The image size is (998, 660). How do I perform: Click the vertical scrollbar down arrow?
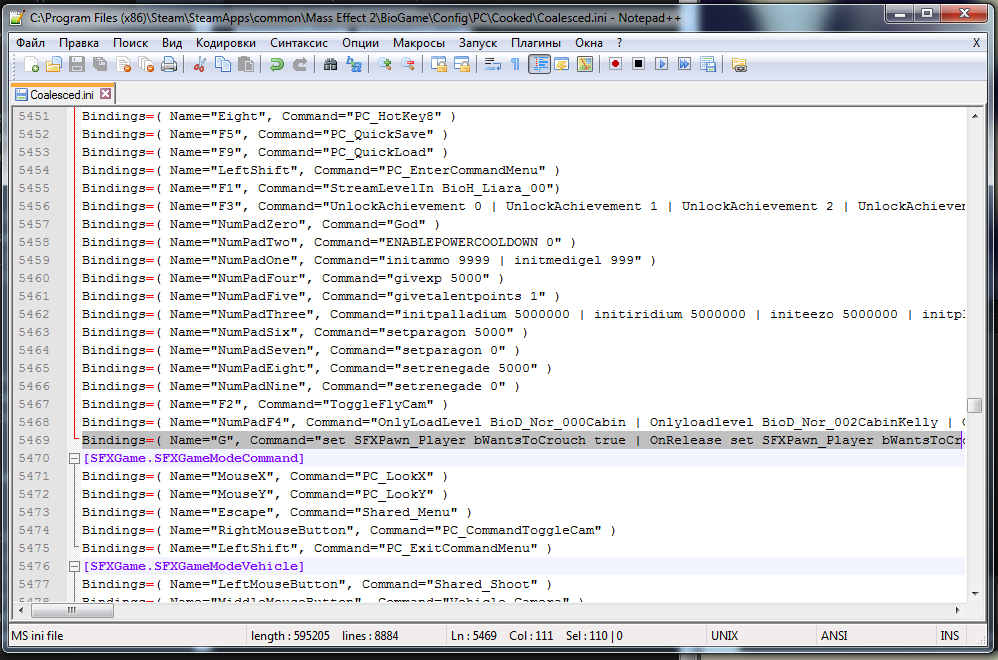tap(974, 594)
